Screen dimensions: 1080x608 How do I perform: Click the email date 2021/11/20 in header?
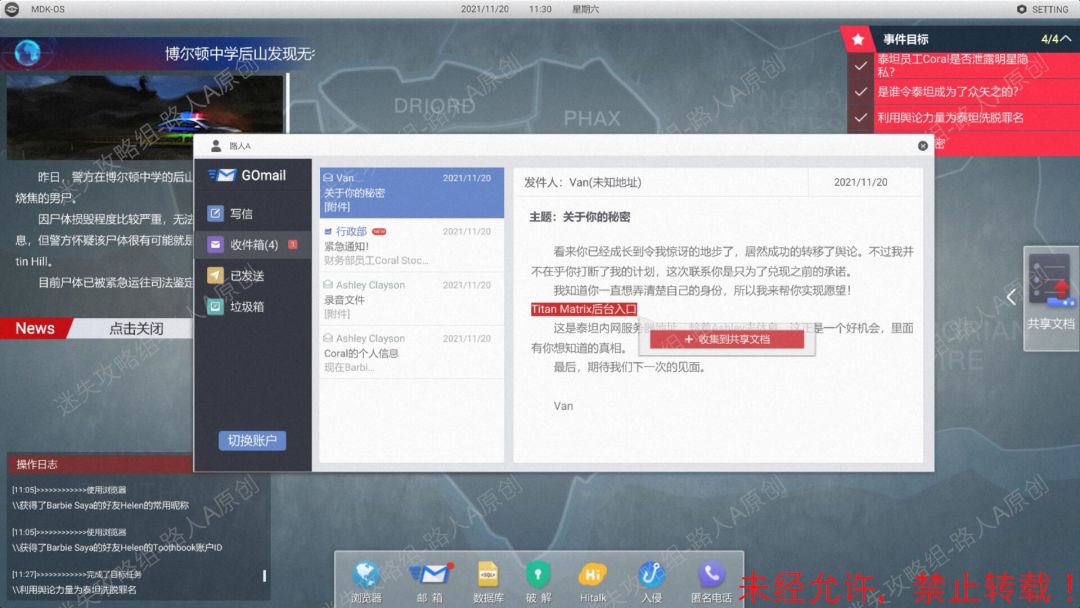click(x=860, y=182)
